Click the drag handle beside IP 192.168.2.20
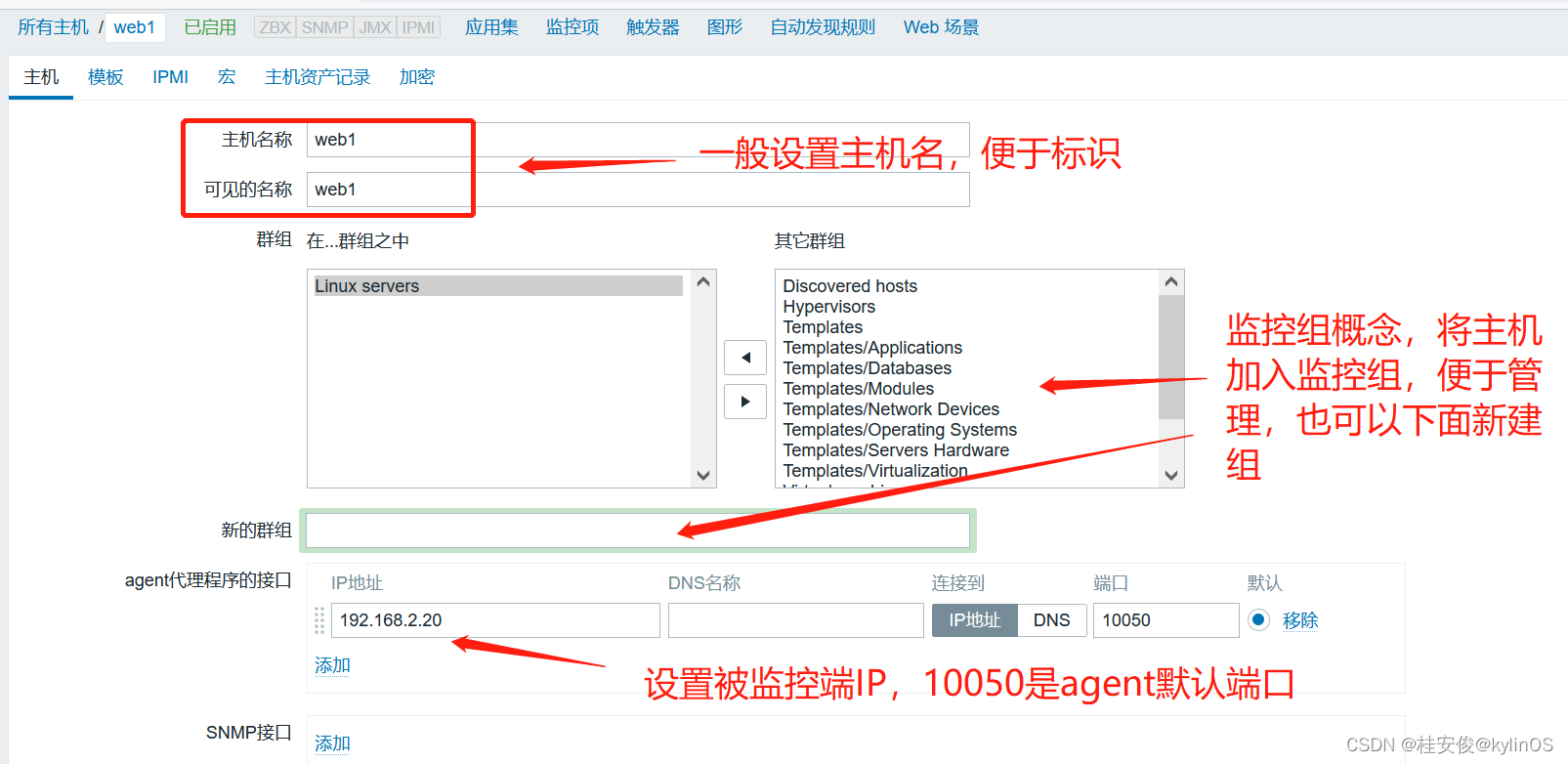The width and height of the screenshot is (1568, 764). [319, 620]
